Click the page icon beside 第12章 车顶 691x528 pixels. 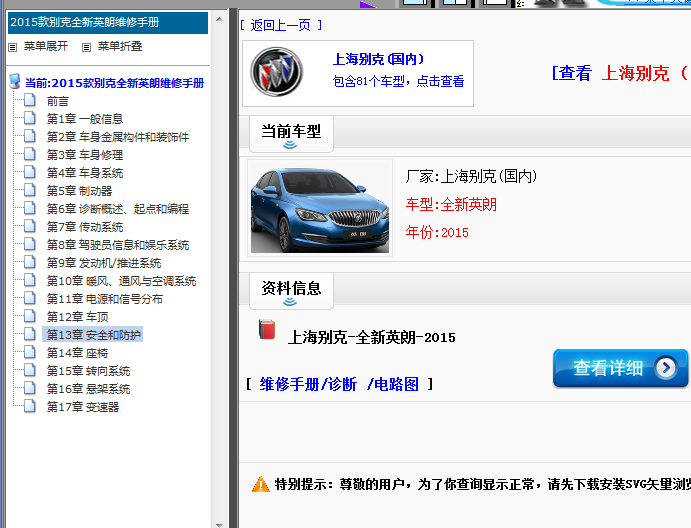pyautogui.click(x=30, y=316)
